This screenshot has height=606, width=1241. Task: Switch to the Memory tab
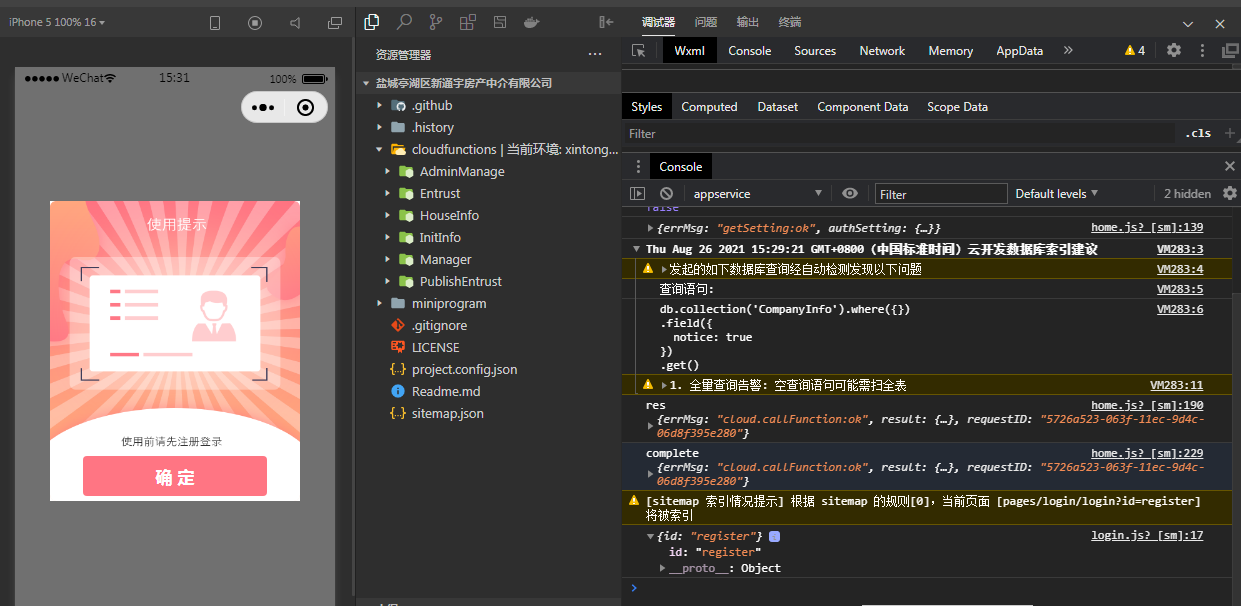(x=950, y=50)
